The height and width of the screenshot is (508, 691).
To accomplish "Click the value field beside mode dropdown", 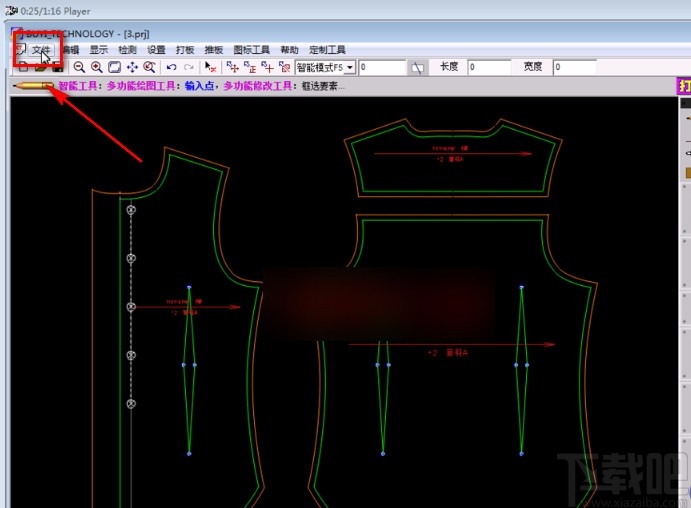I will click(x=382, y=67).
